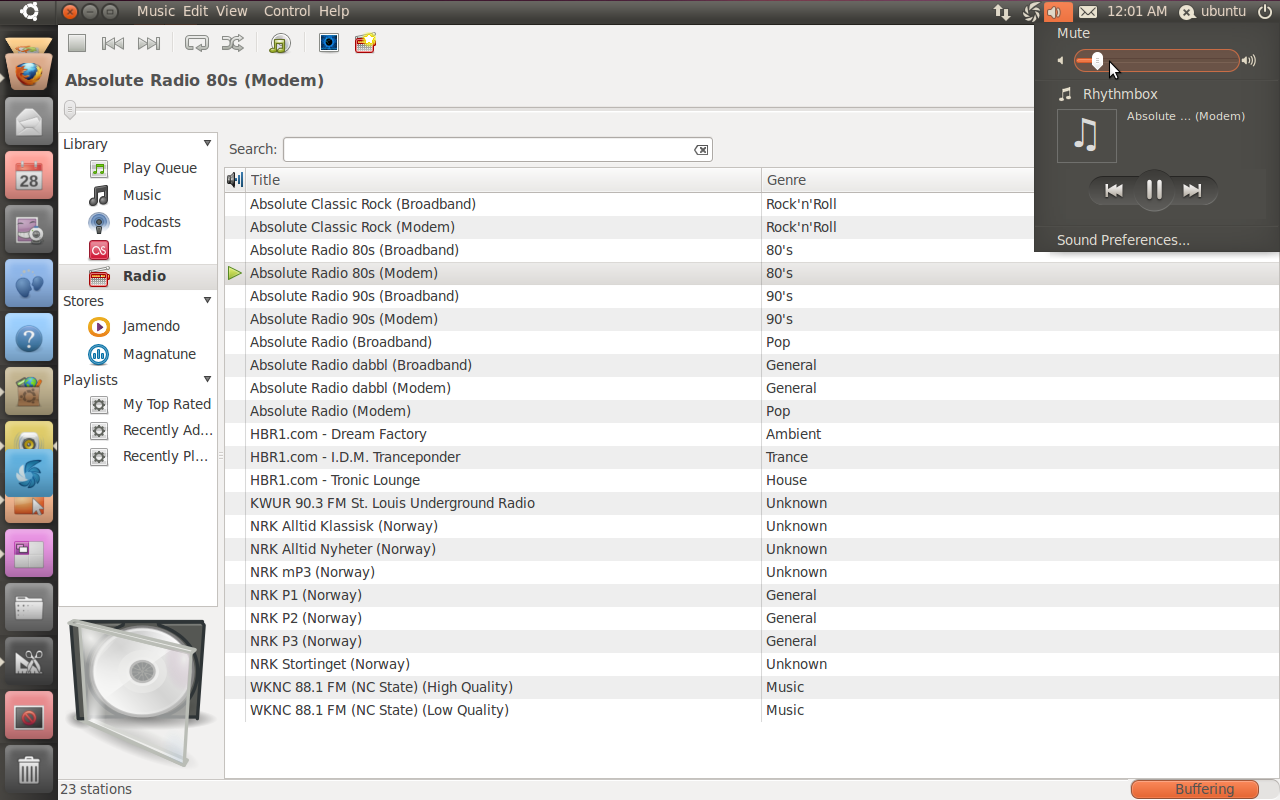
Task: Open the calendar app in the launcher
Action: point(29,176)
